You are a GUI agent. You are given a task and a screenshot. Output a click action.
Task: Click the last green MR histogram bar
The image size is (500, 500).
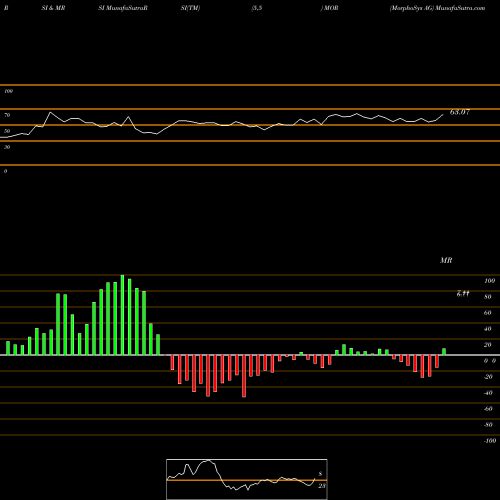click(444, 352)
